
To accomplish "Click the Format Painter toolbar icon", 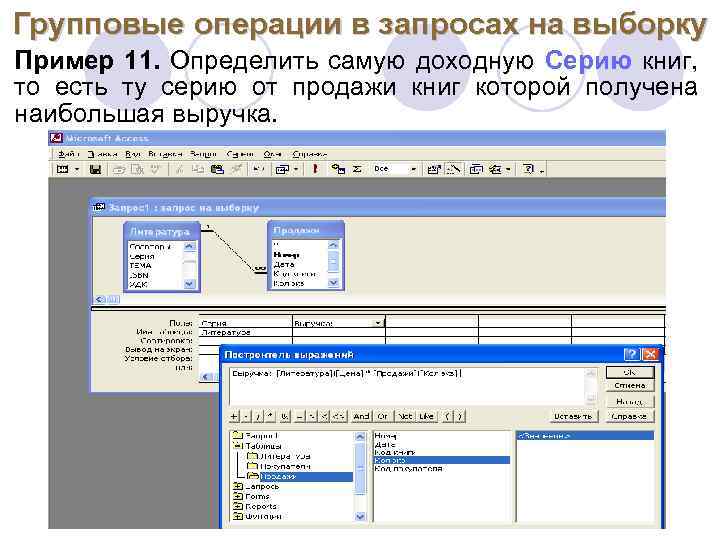I will pyautogui.click(x=236, y=169).
